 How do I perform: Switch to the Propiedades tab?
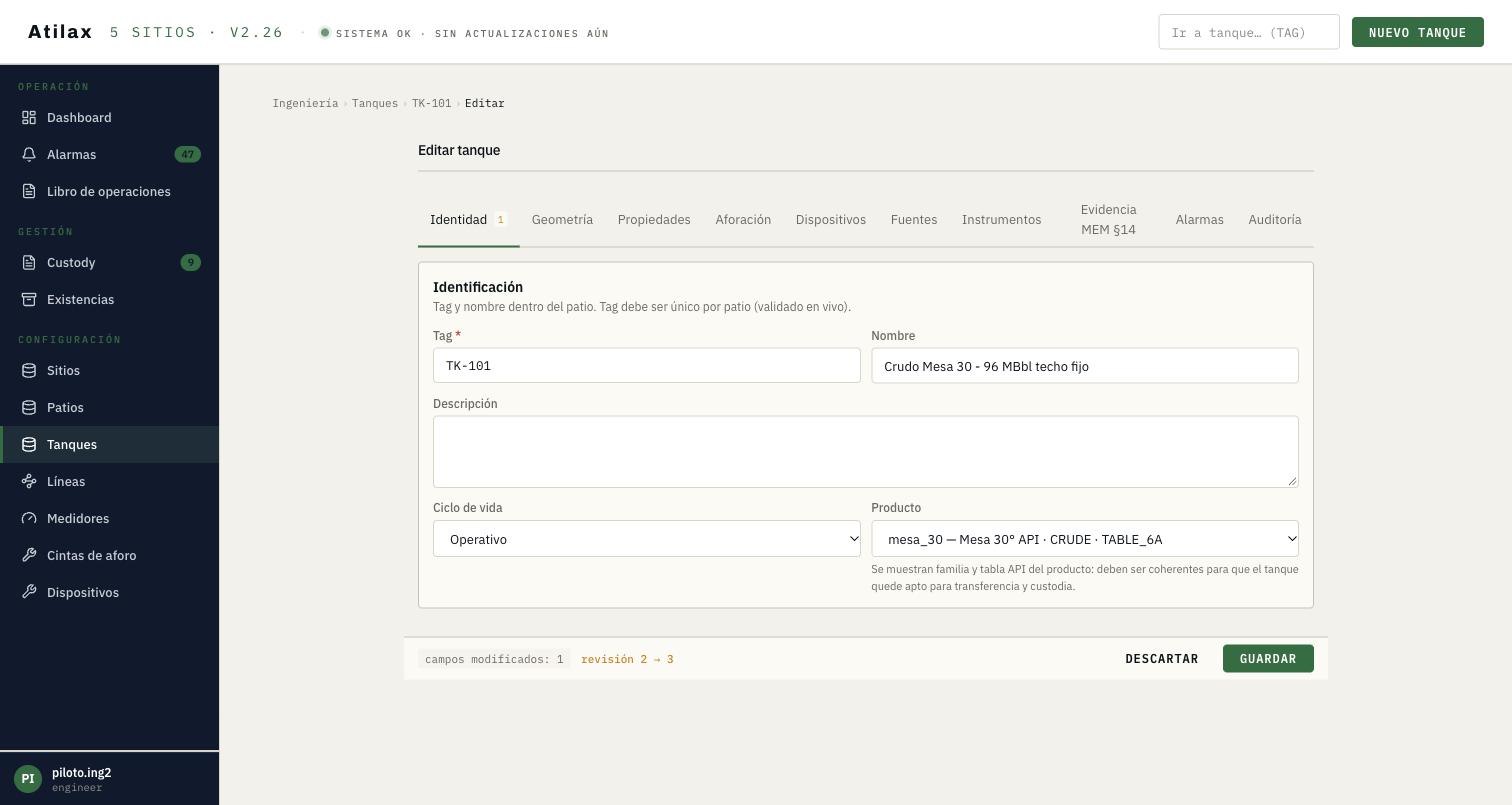tap(654, 220)
